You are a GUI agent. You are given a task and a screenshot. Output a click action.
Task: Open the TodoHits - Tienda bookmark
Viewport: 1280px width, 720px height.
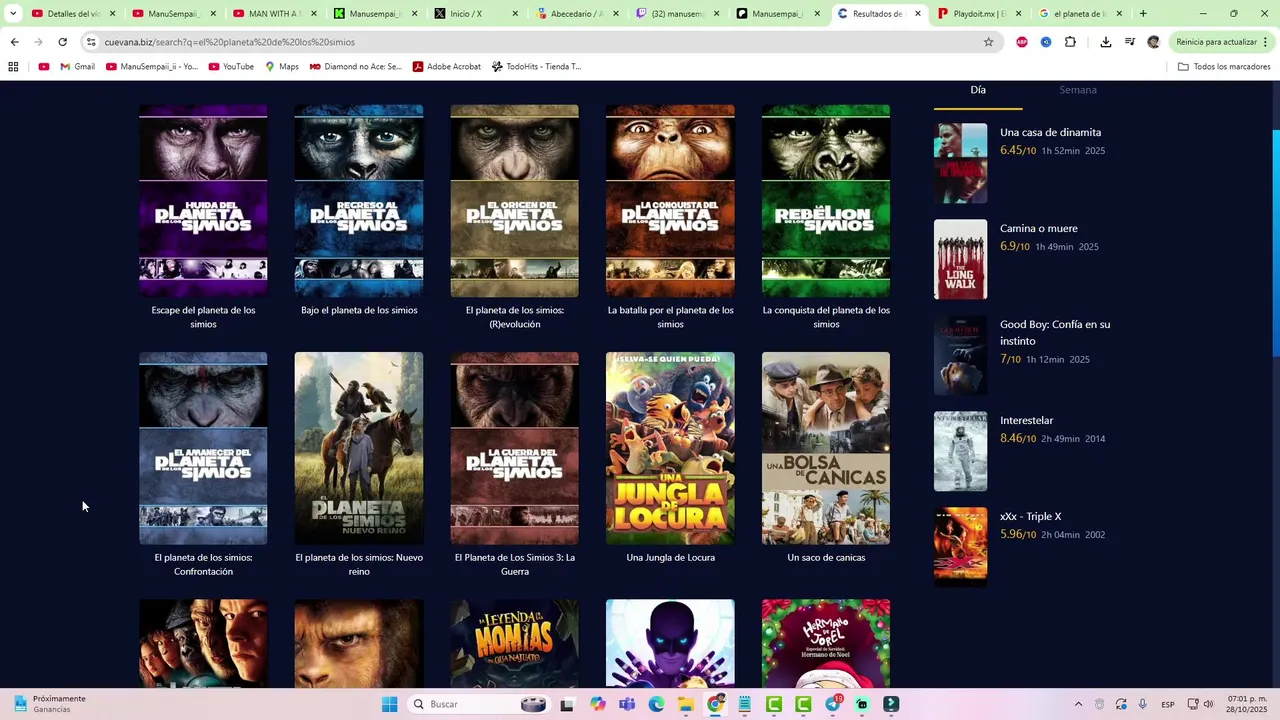coord(536,67)
